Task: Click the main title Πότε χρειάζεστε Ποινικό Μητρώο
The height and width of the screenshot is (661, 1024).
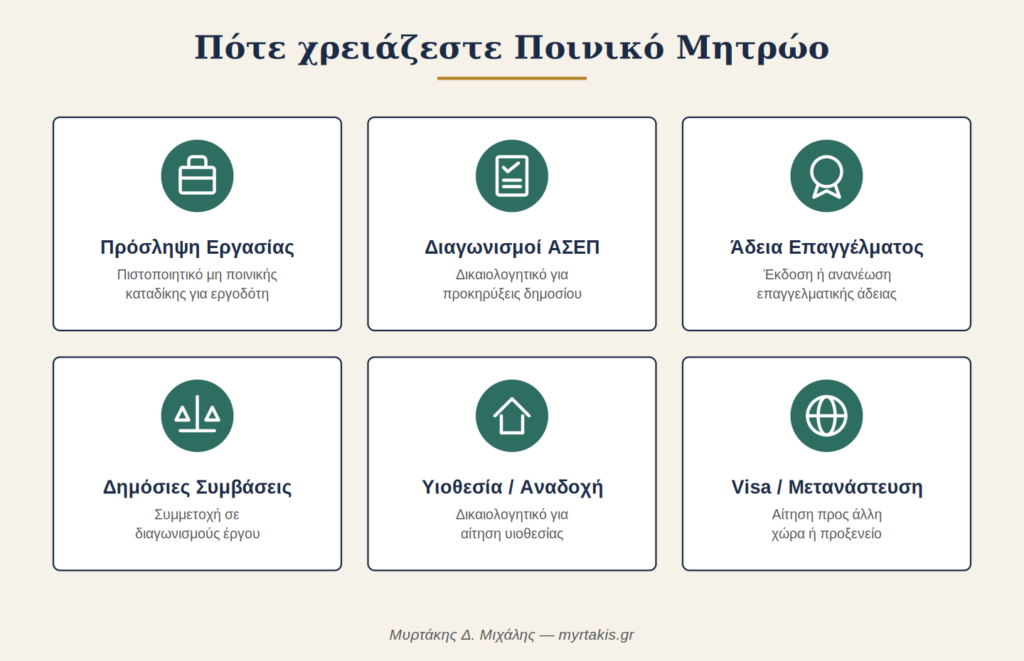Action: [512, 48]
